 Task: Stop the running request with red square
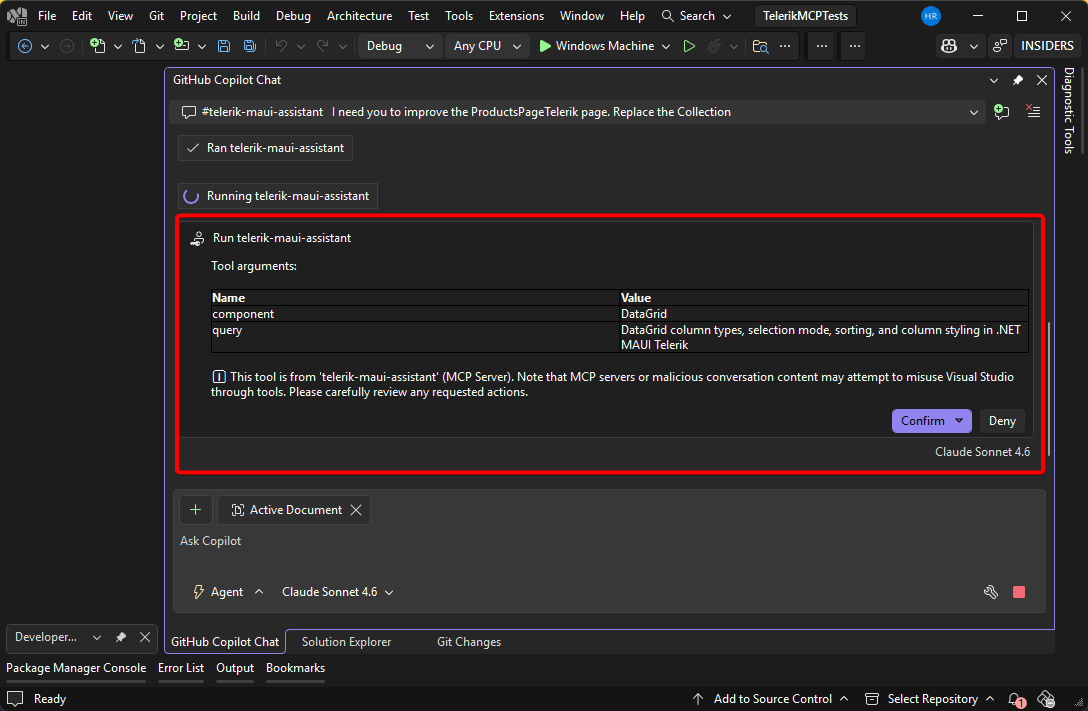[x=1019, y=592]
